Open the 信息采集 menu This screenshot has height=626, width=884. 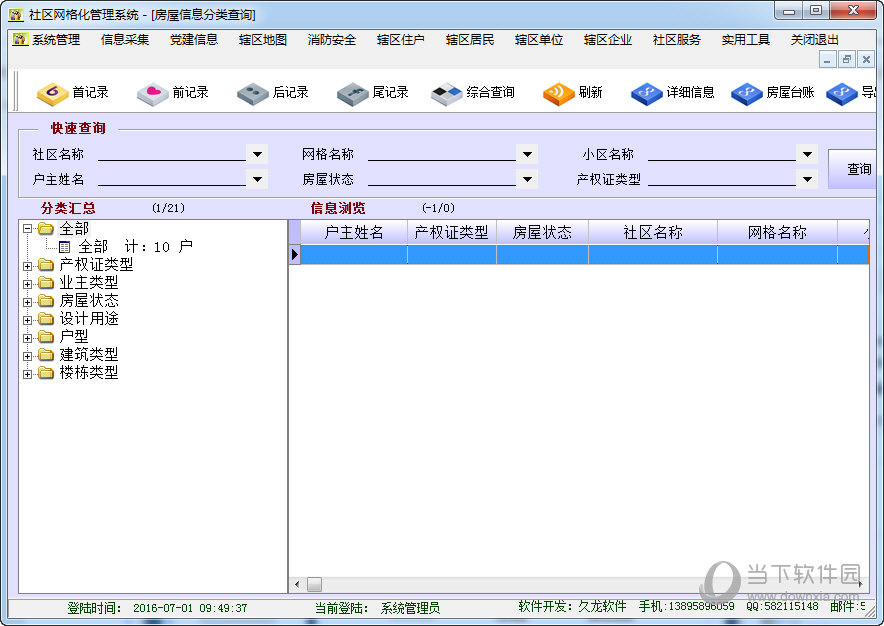click(125, 39)
